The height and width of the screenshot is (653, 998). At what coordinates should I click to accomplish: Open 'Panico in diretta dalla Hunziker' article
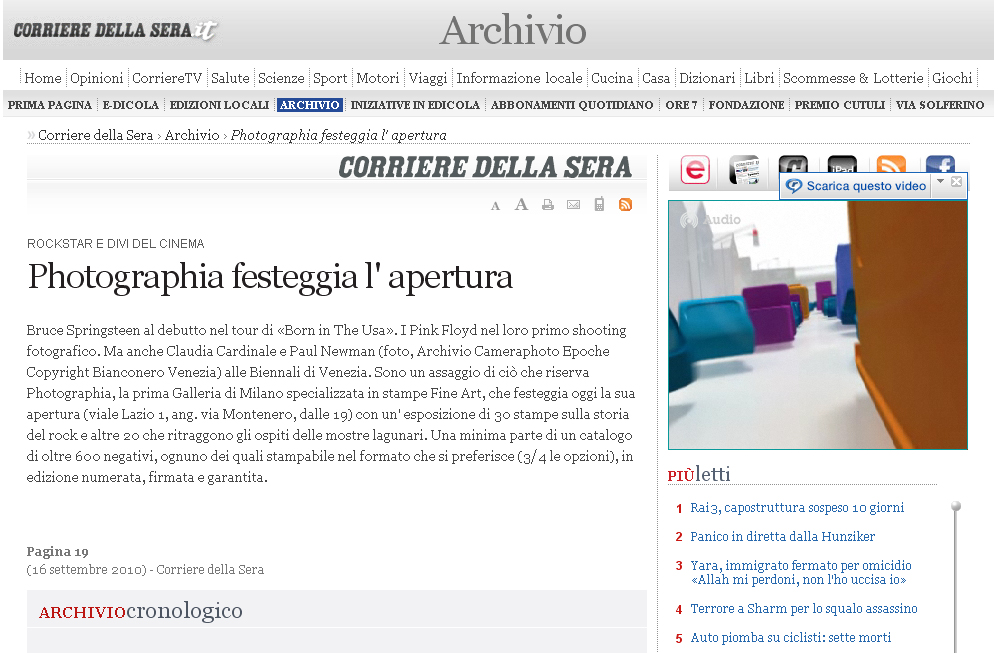point(782,537)
